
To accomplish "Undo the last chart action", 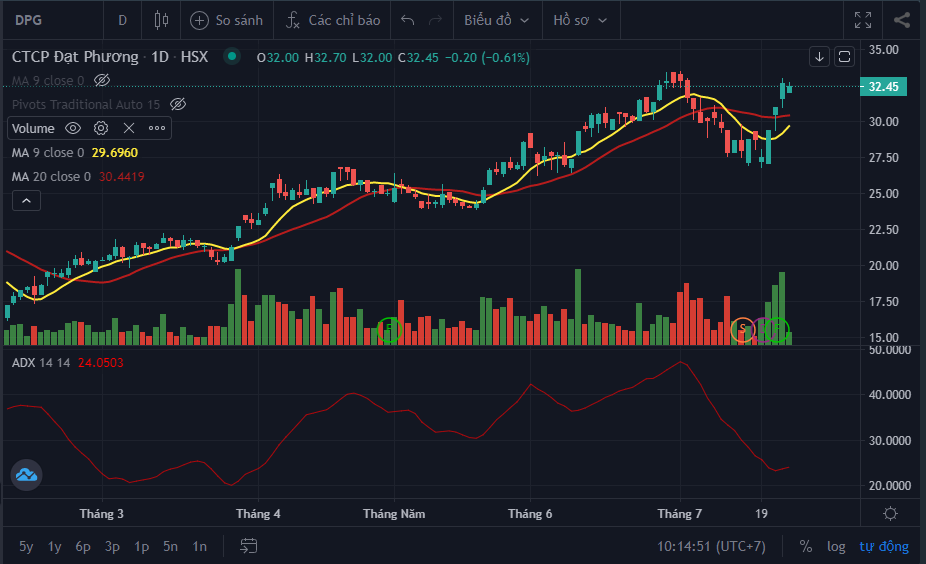I will click(x=407, y=20).
